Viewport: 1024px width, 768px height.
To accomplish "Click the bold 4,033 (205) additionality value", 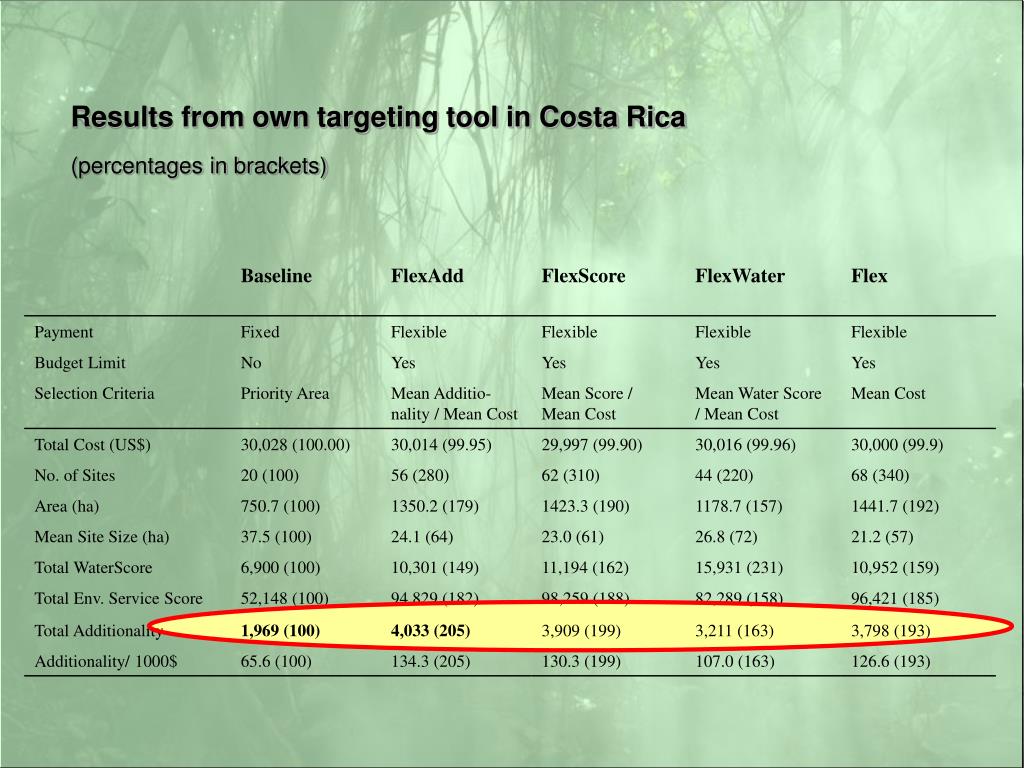I will (x=430, y=631).
